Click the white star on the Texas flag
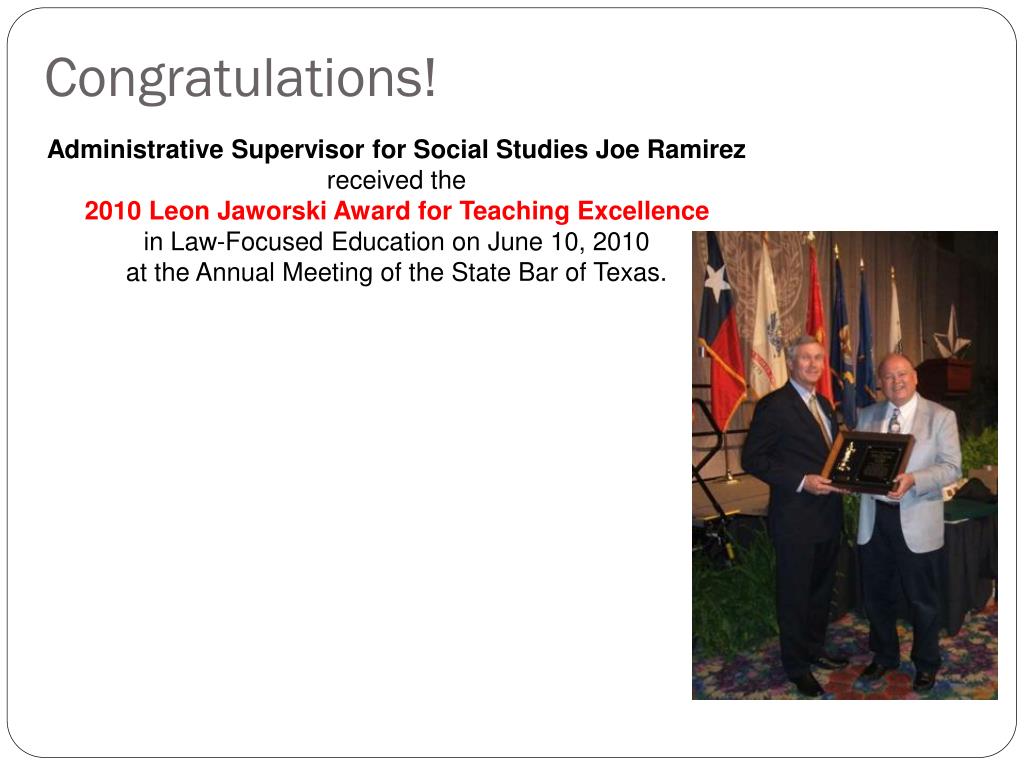 point(716,282)
